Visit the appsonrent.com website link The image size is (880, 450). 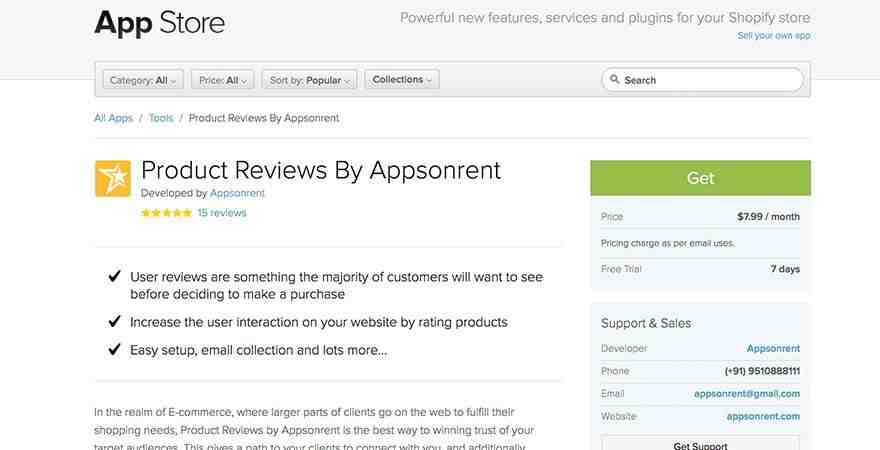[763, 416]
